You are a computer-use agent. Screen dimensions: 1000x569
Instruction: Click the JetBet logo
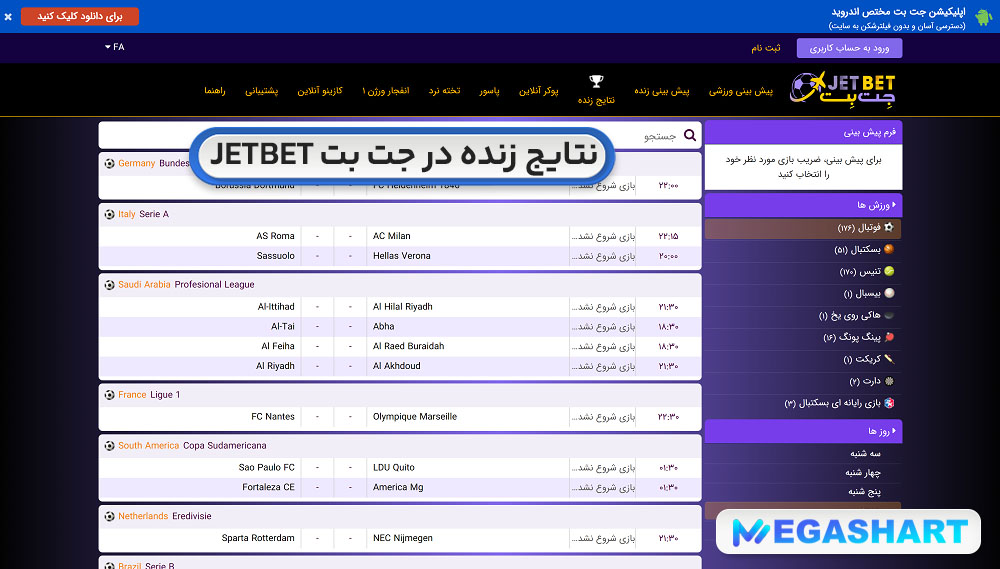tap(842, 89)
